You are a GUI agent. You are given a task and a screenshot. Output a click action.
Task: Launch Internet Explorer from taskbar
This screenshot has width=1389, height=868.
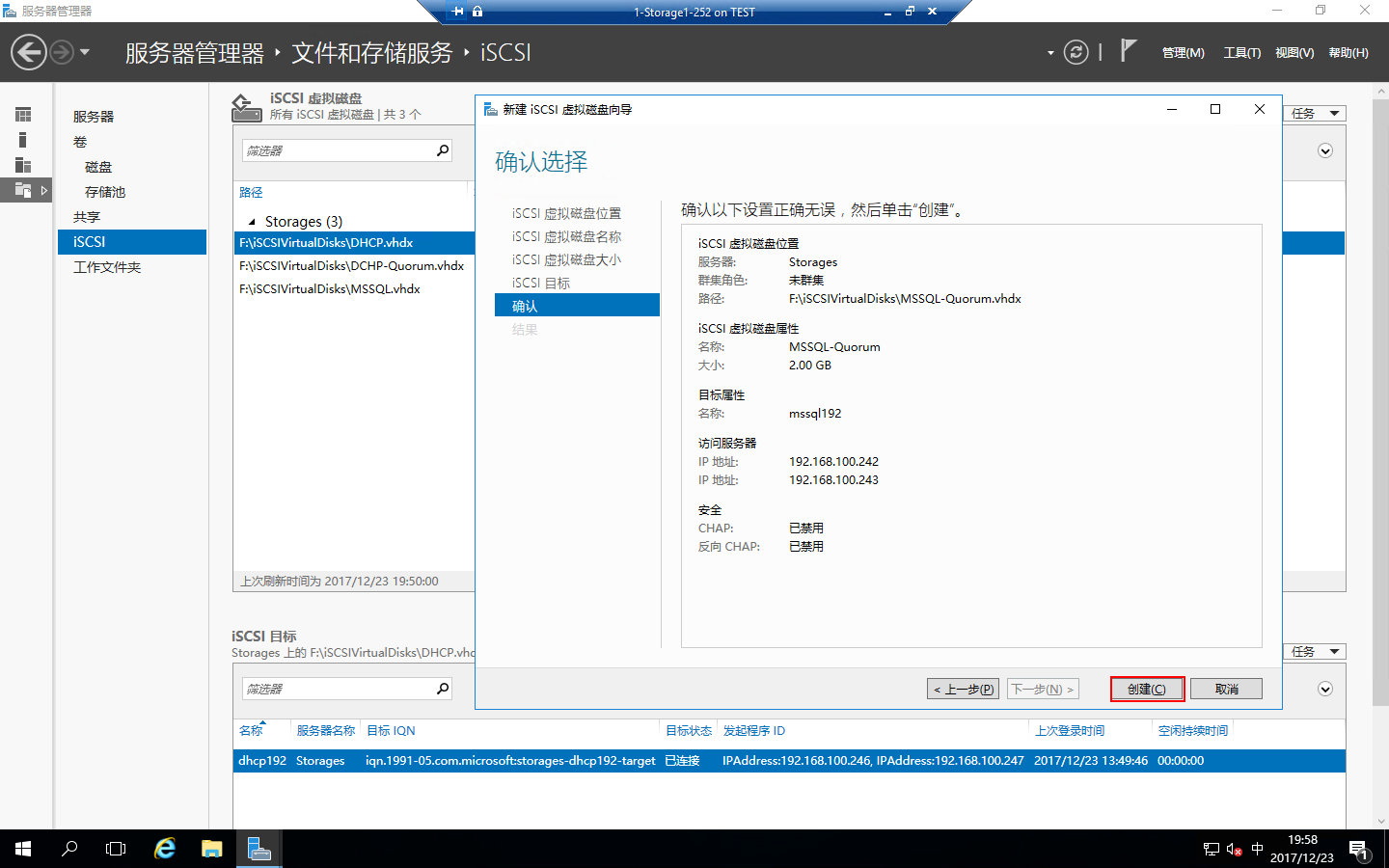coord(165,849)
